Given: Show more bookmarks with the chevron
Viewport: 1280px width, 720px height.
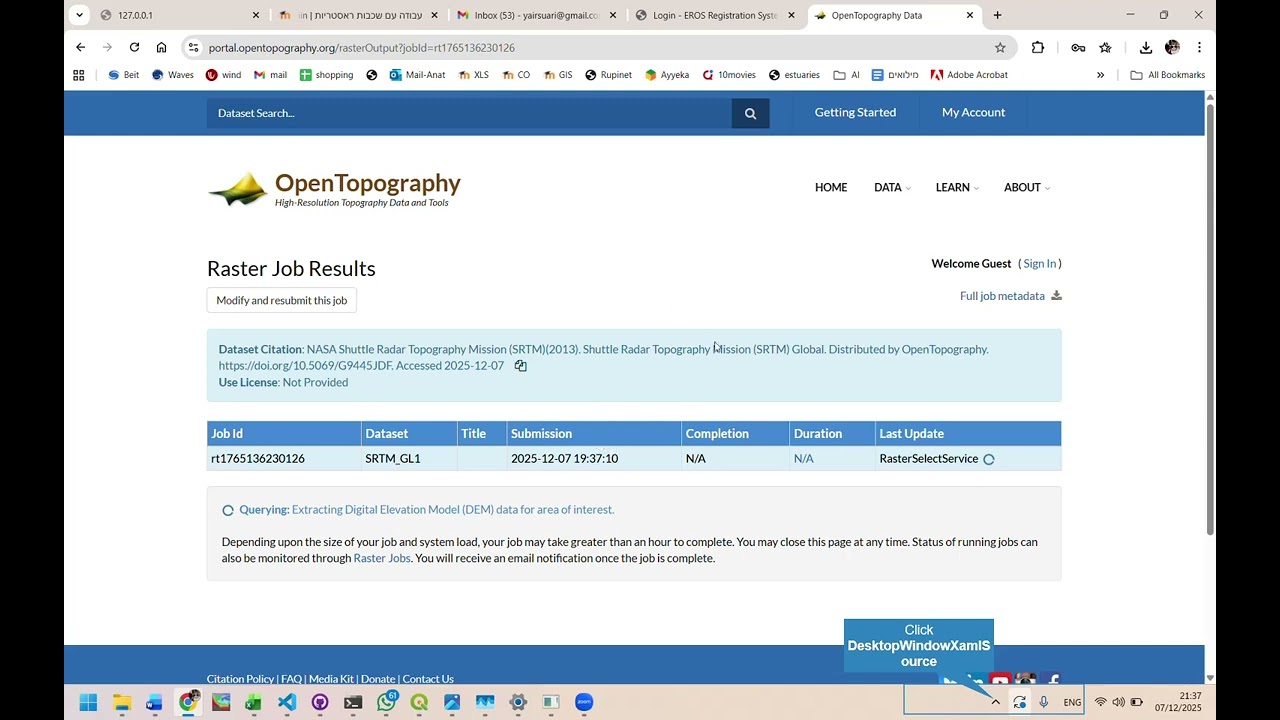Looking at the screenshot, I should point(1100,75).
